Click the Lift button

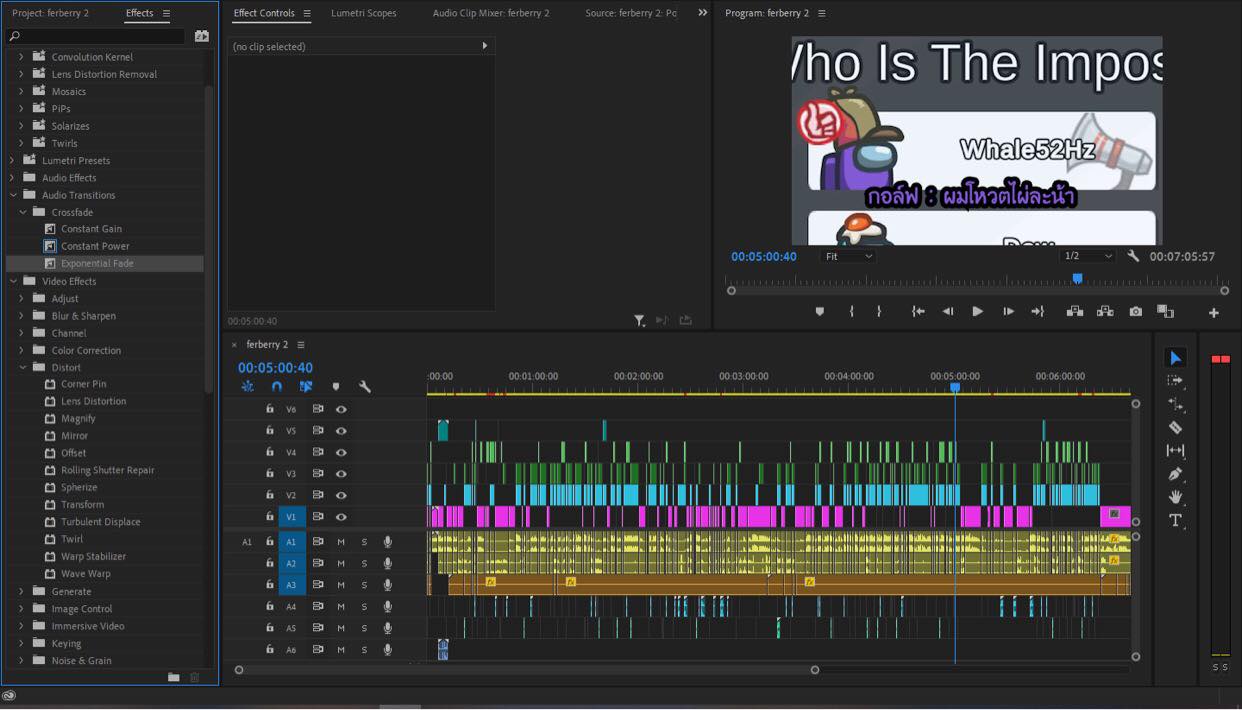[x=1075, y=312]
